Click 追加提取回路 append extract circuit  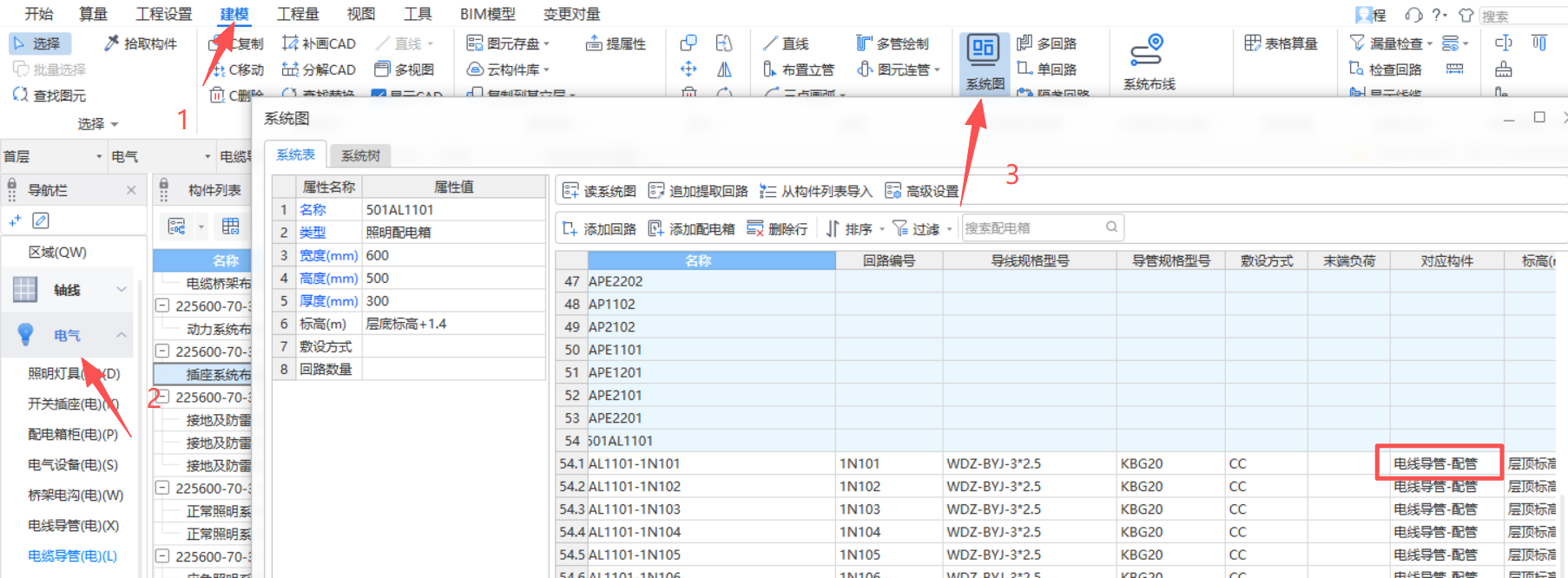click(x=699, y=191)
